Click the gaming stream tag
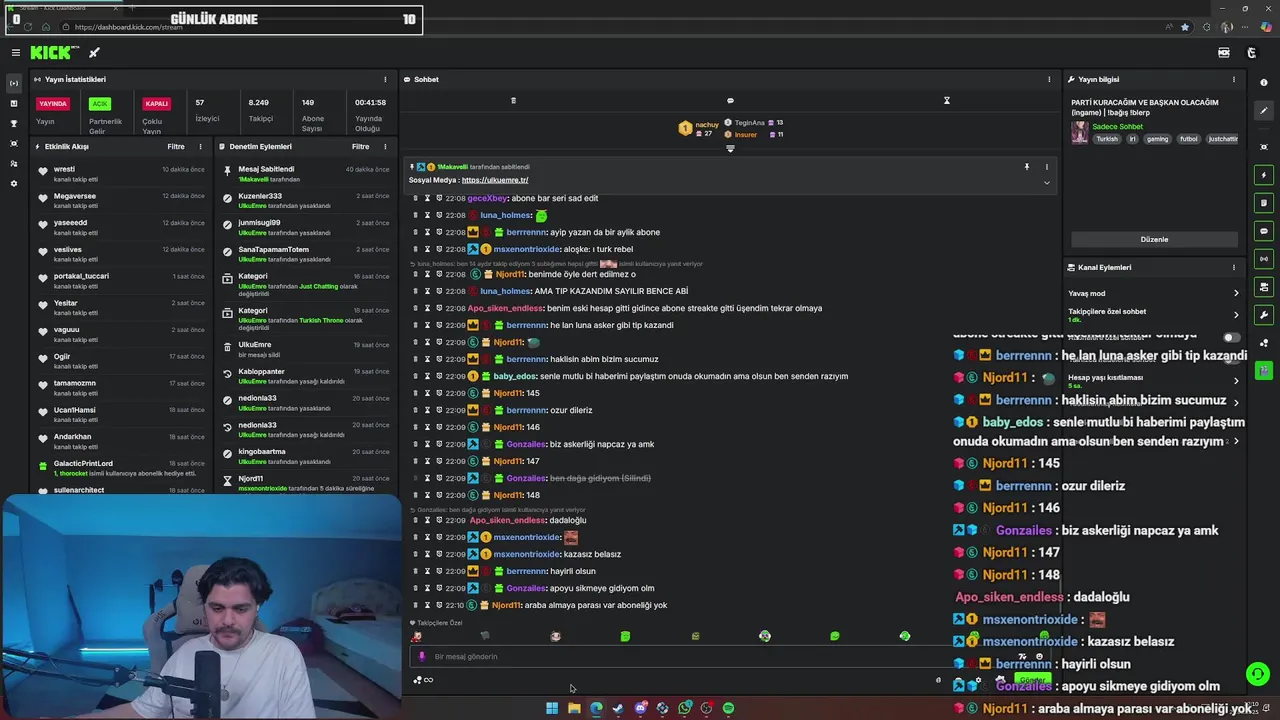The height and width of the screenshot is (720, 1280). click(x=1157, y=139)
